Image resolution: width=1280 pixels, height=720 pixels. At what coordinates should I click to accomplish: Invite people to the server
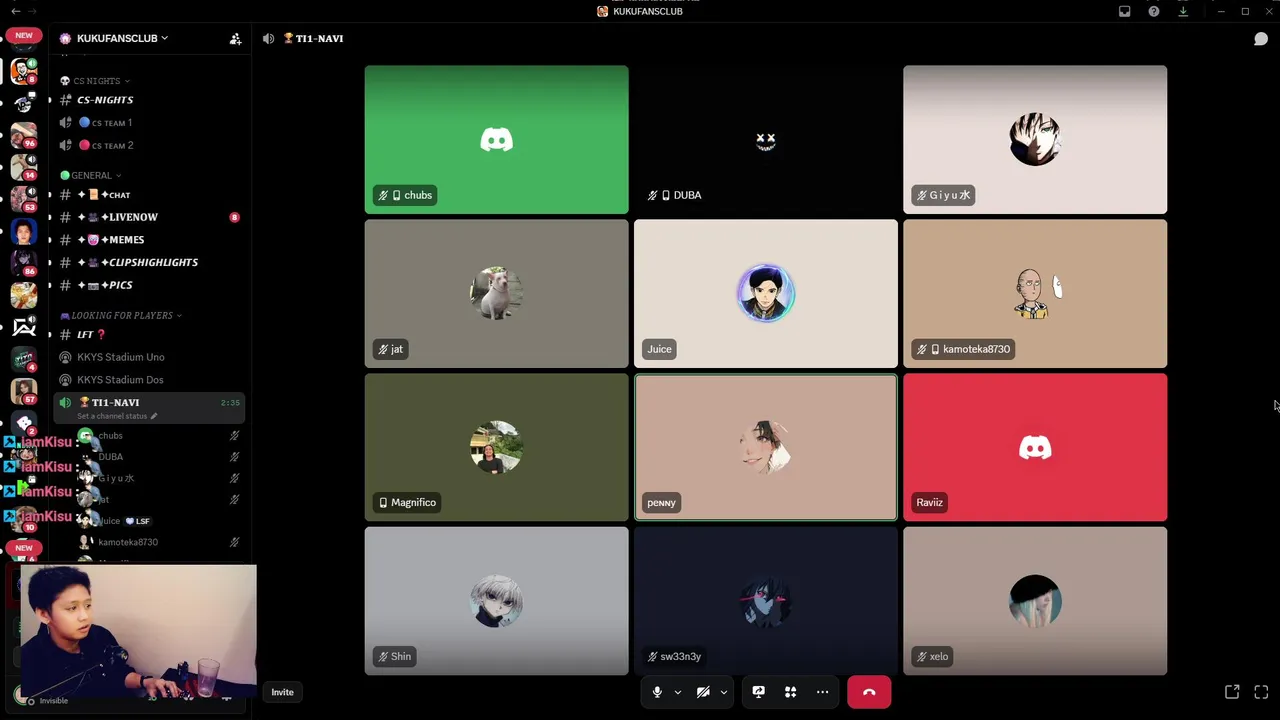click(x=235, y=38)
